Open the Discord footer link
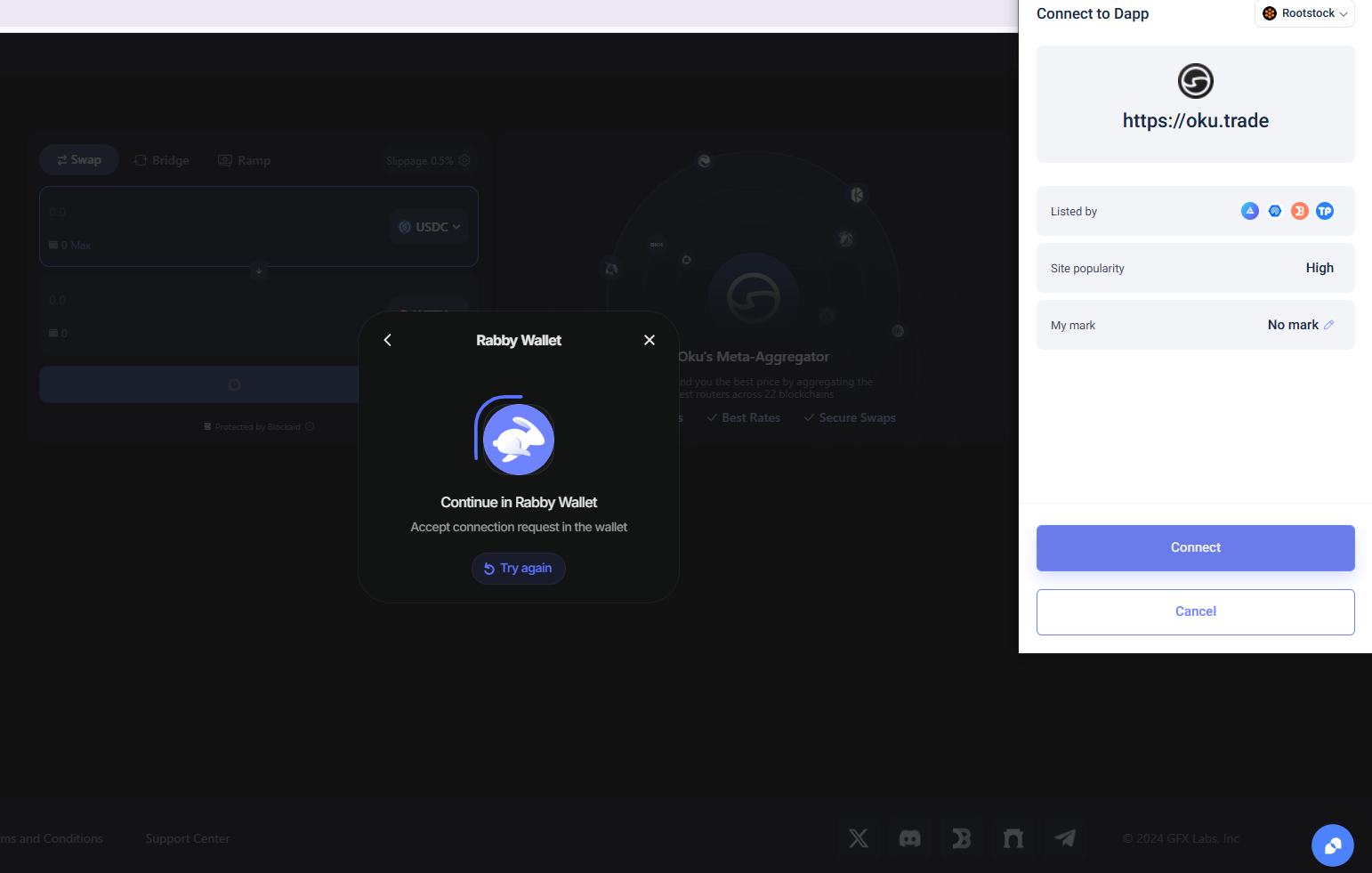This screenshot has height=873, width=1372. coord(910,838)
